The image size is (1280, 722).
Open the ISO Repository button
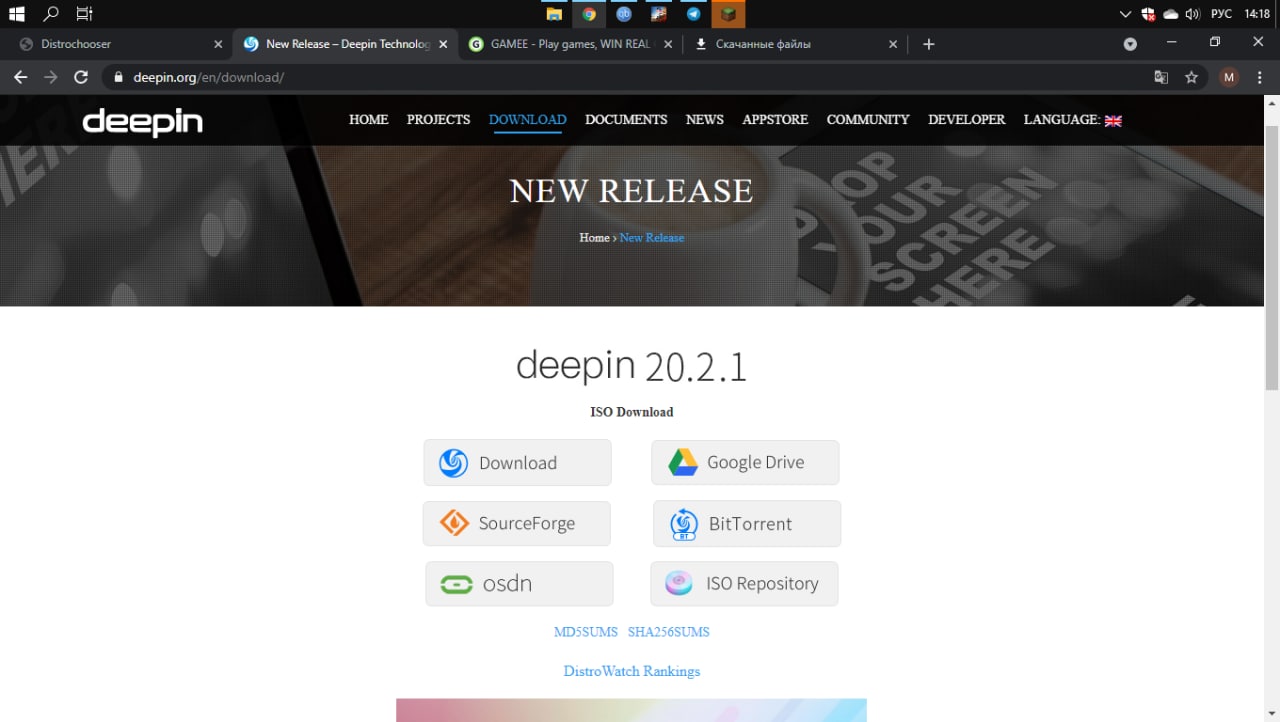point(744,583)
